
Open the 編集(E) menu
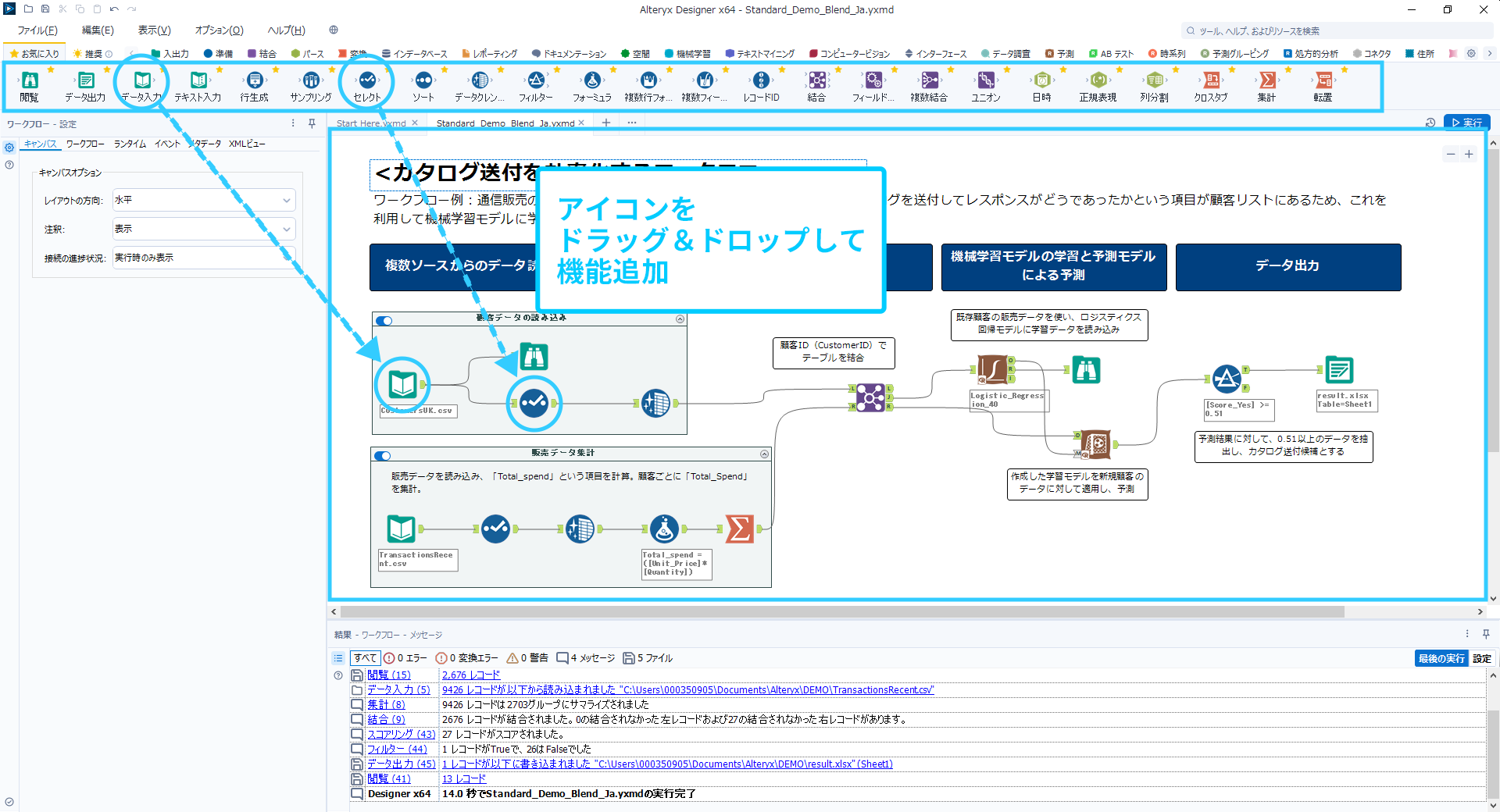(98, 30)
